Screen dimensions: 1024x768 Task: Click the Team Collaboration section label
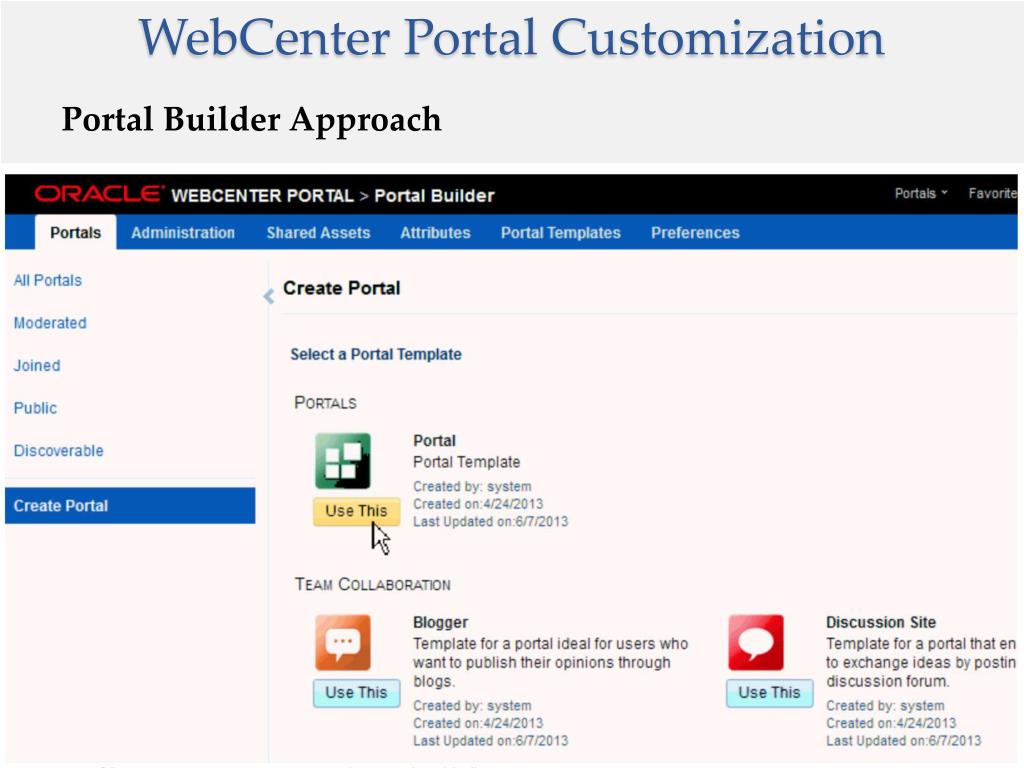(x=372, y=584)
